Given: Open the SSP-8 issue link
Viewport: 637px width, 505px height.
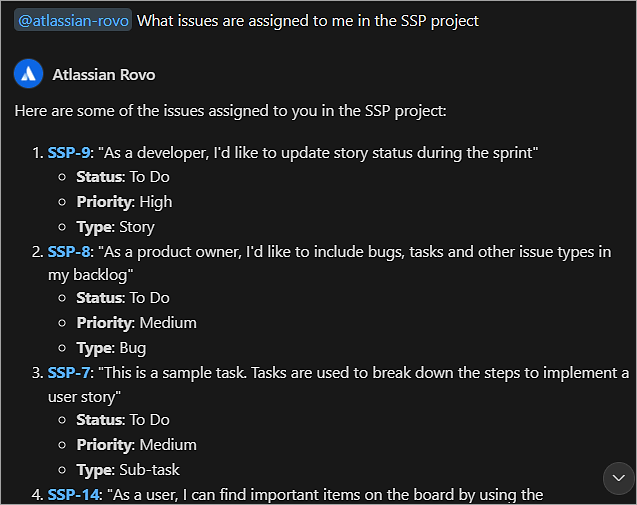Looking at the screenshot, I should 69,251.
